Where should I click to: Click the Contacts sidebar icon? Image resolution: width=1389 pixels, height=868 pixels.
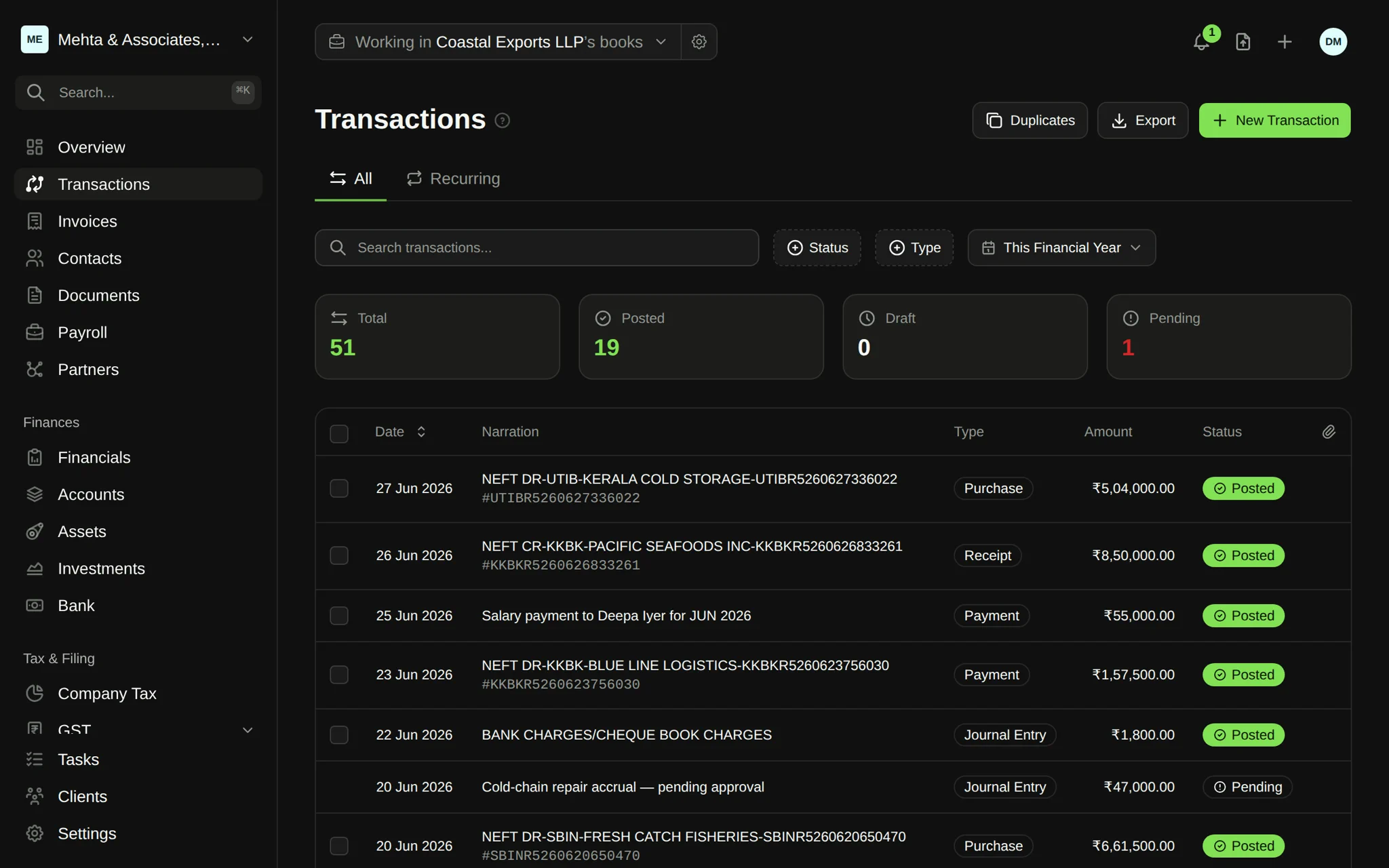pos(35,258)
